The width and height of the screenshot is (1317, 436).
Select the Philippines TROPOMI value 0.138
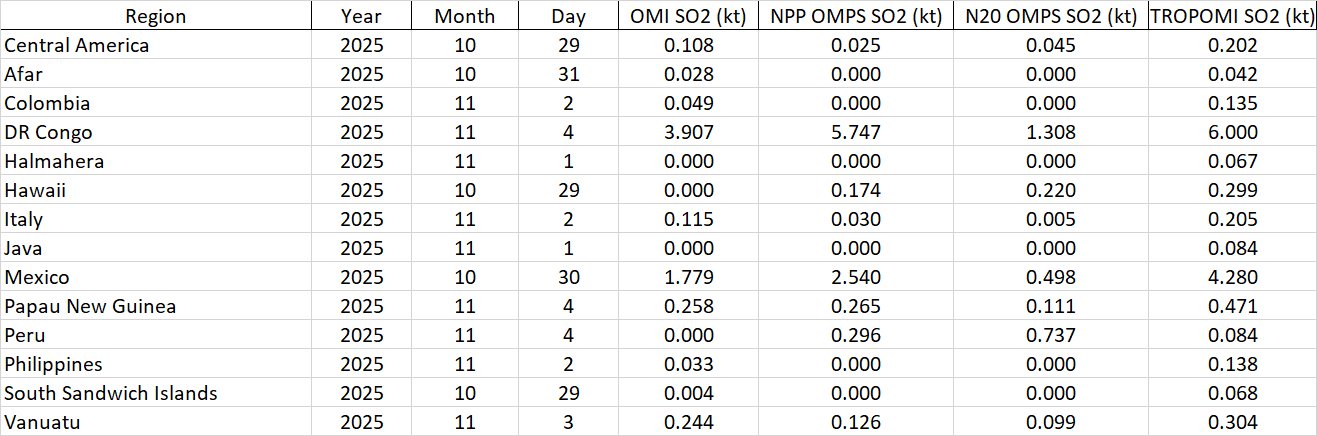[1231, 364]
